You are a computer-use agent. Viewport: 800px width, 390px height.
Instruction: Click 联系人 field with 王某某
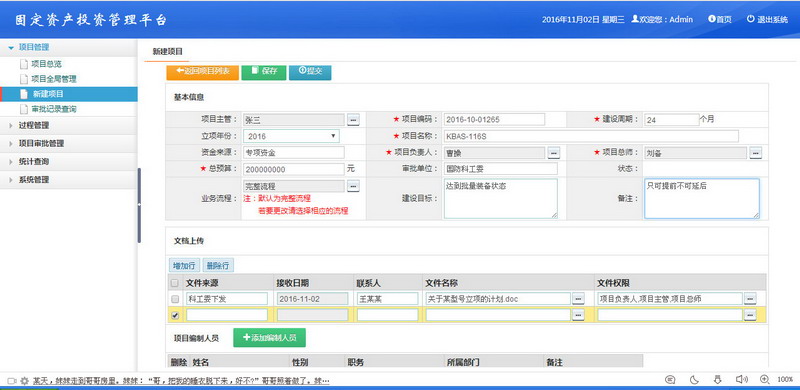(x=387, y=299)
